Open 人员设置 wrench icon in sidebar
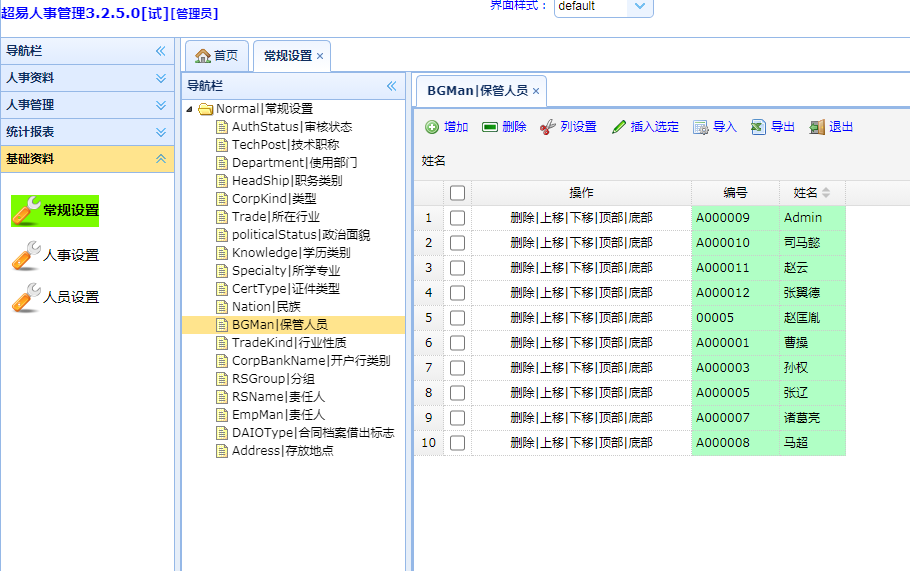 pyautogui.click(x=26, y=298)
